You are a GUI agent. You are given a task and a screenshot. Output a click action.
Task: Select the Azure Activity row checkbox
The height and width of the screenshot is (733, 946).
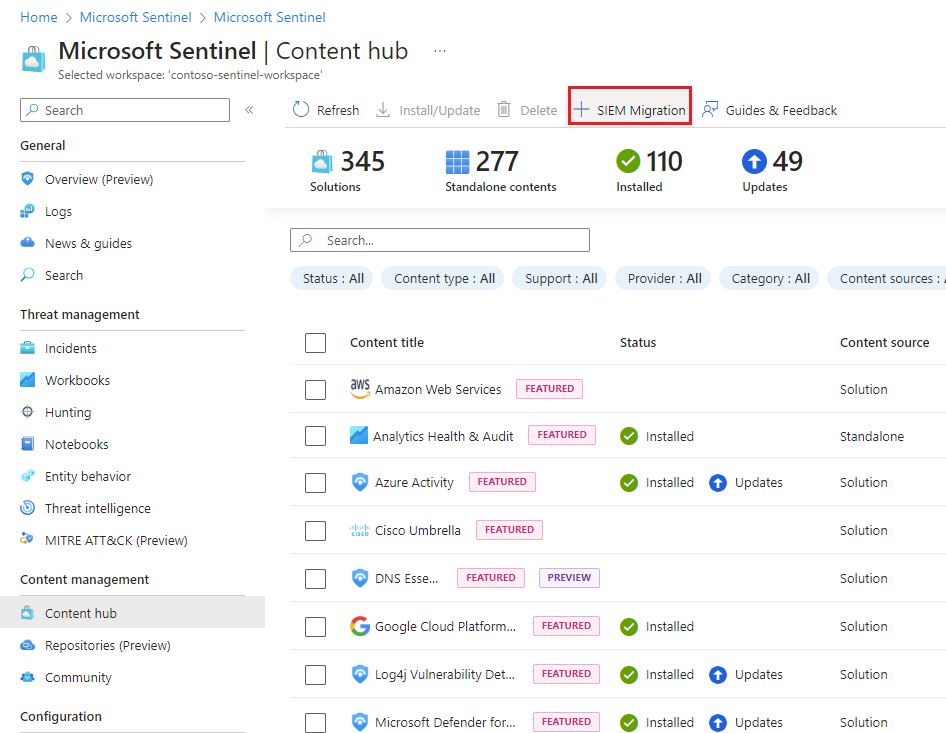[315, 482]
